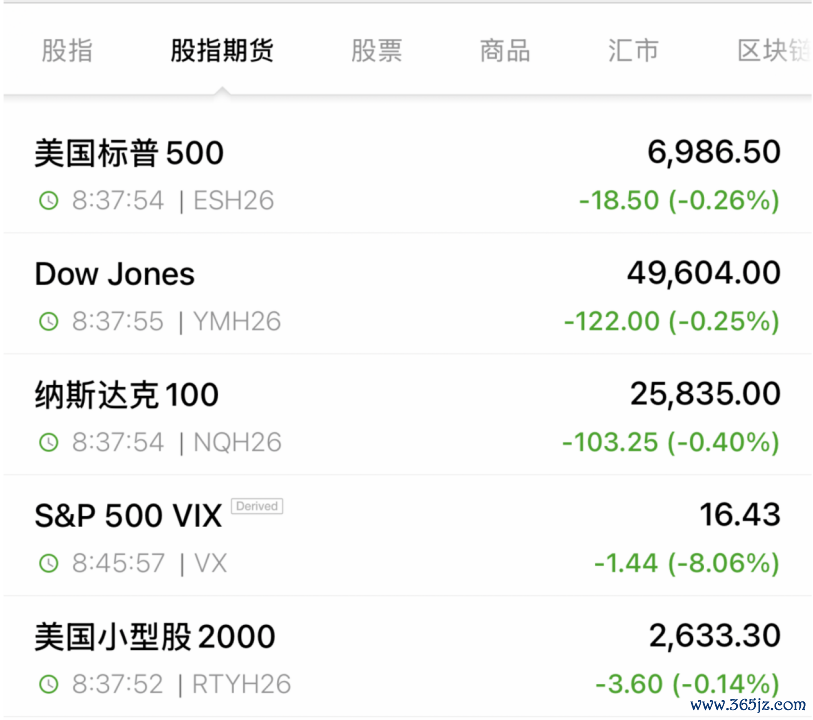
Task: Switch to the 股指 tab
Action: pyautogui.click(x=67, y=51)
